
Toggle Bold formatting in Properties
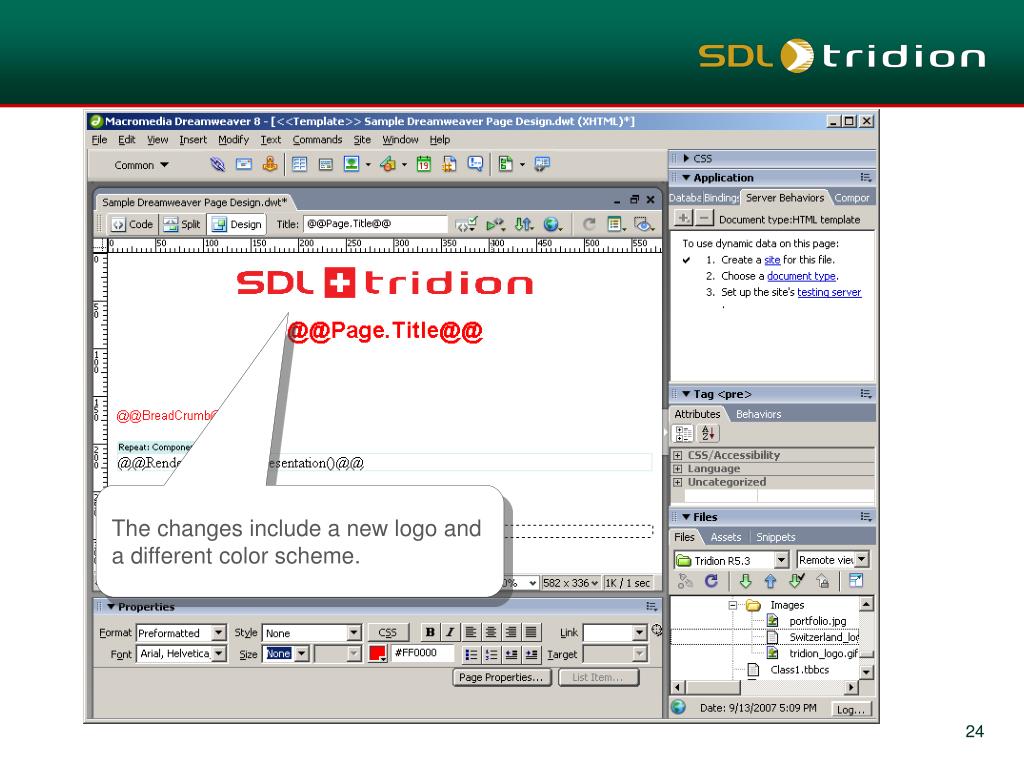[430, 632]
